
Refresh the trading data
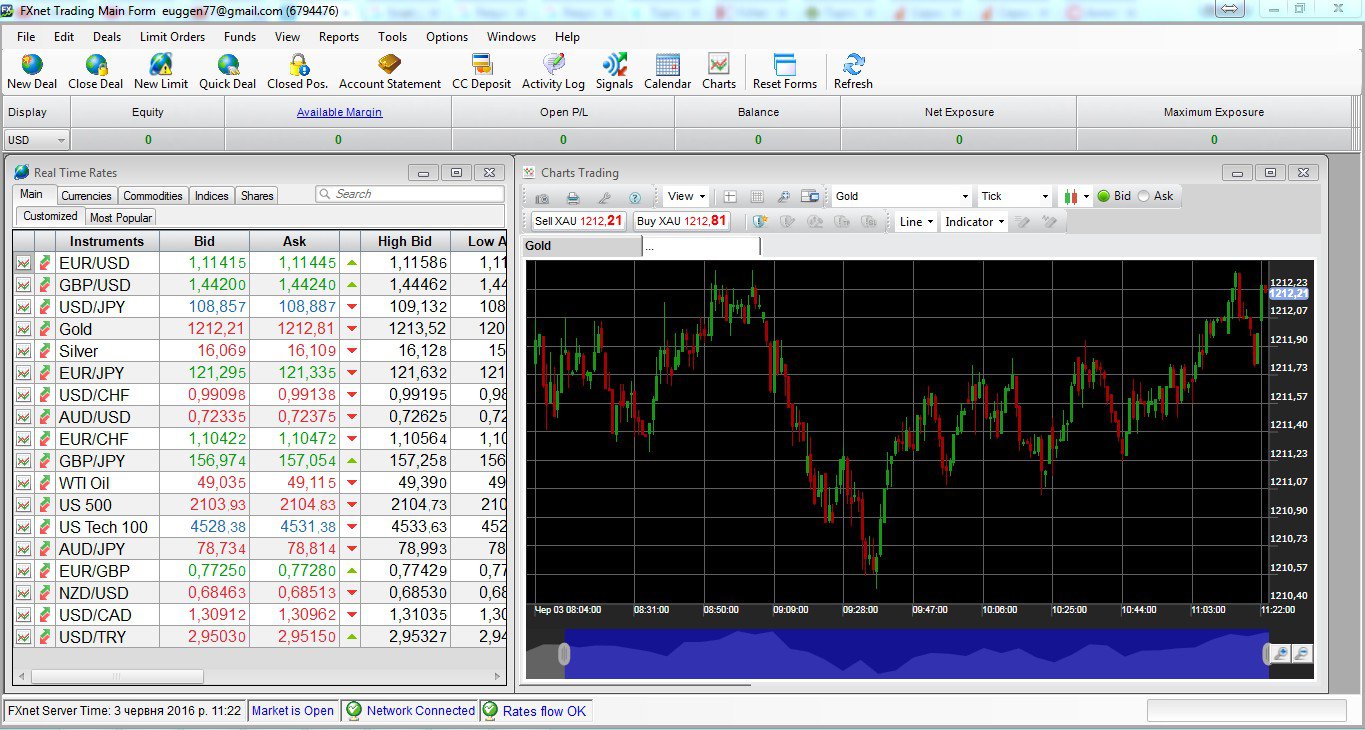[x=853, y=72]
